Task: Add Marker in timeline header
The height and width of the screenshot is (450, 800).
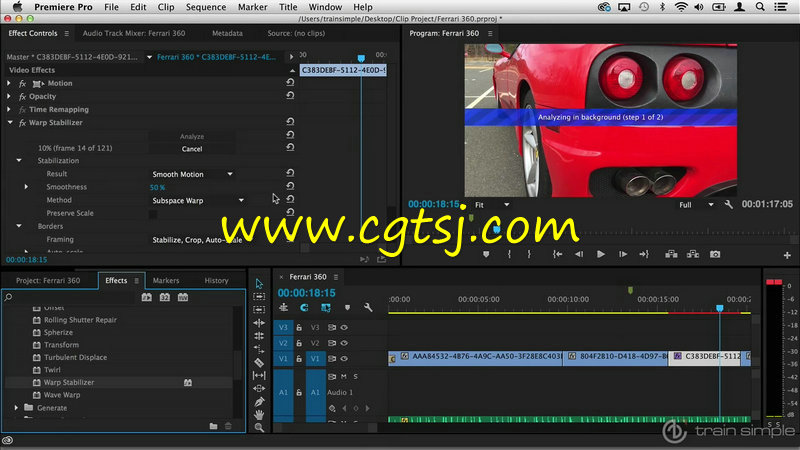Action: tap(347, 308)
